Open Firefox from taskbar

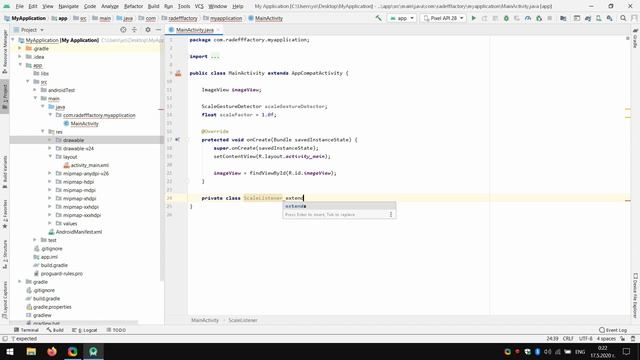tap(52, 351)
